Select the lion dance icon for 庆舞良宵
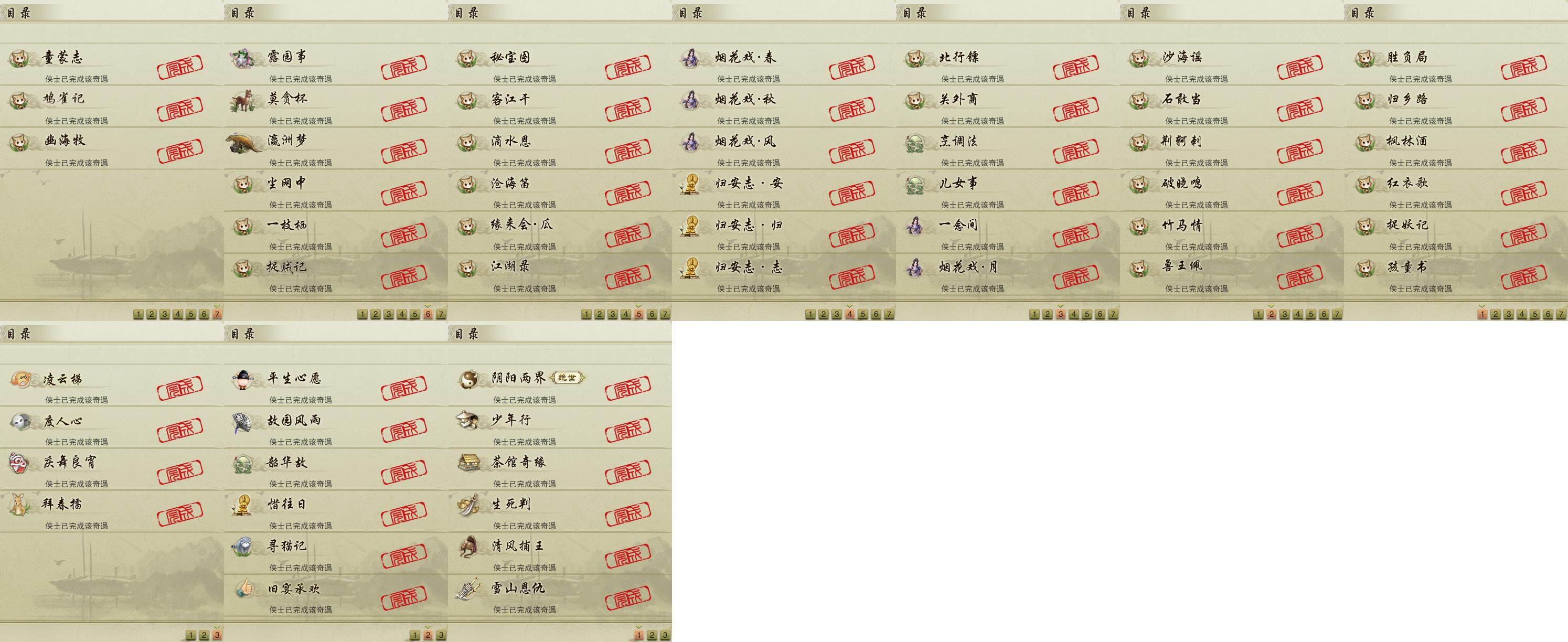 (x=19, y=463)
